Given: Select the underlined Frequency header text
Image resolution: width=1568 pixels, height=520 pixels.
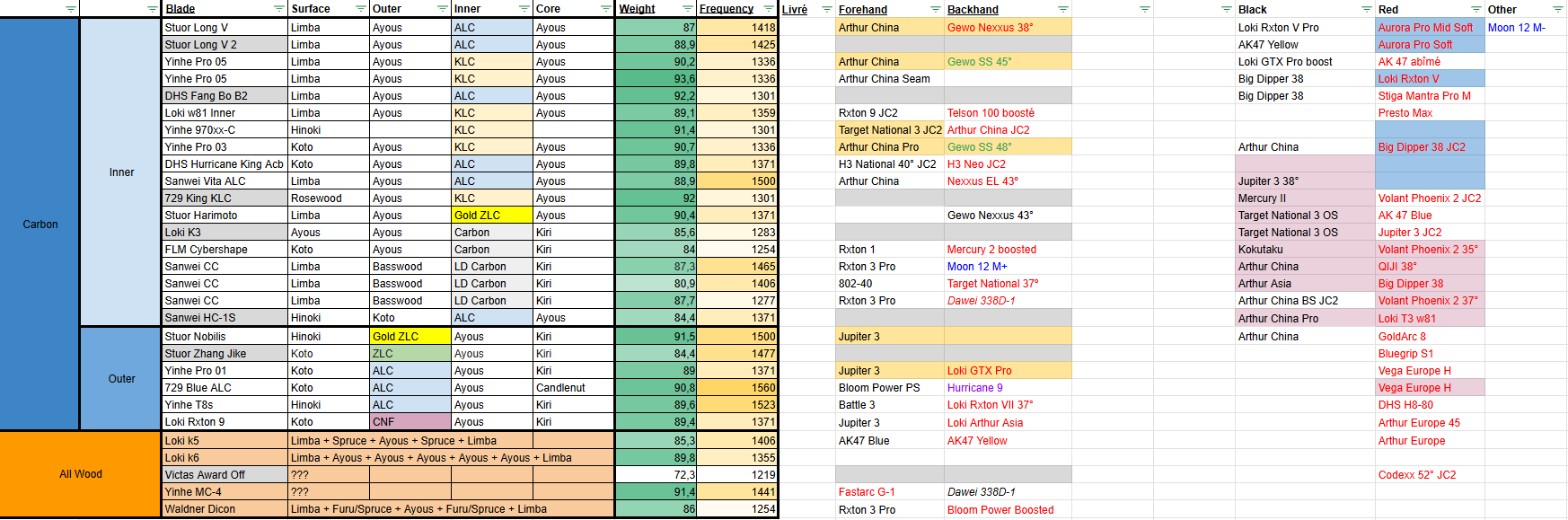Looking at the screenshot, I should (x=727, y=9).
